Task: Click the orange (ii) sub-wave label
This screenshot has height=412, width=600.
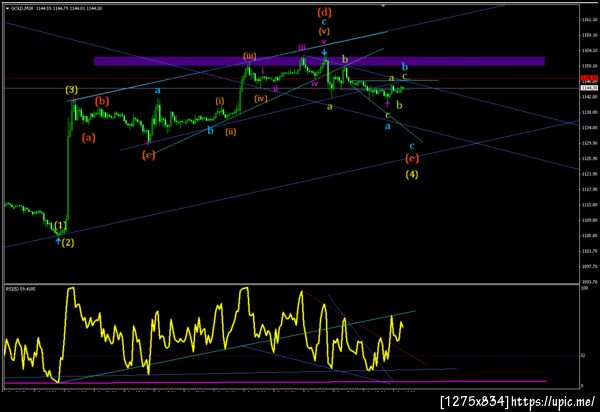Action: (x=231, y=132)
